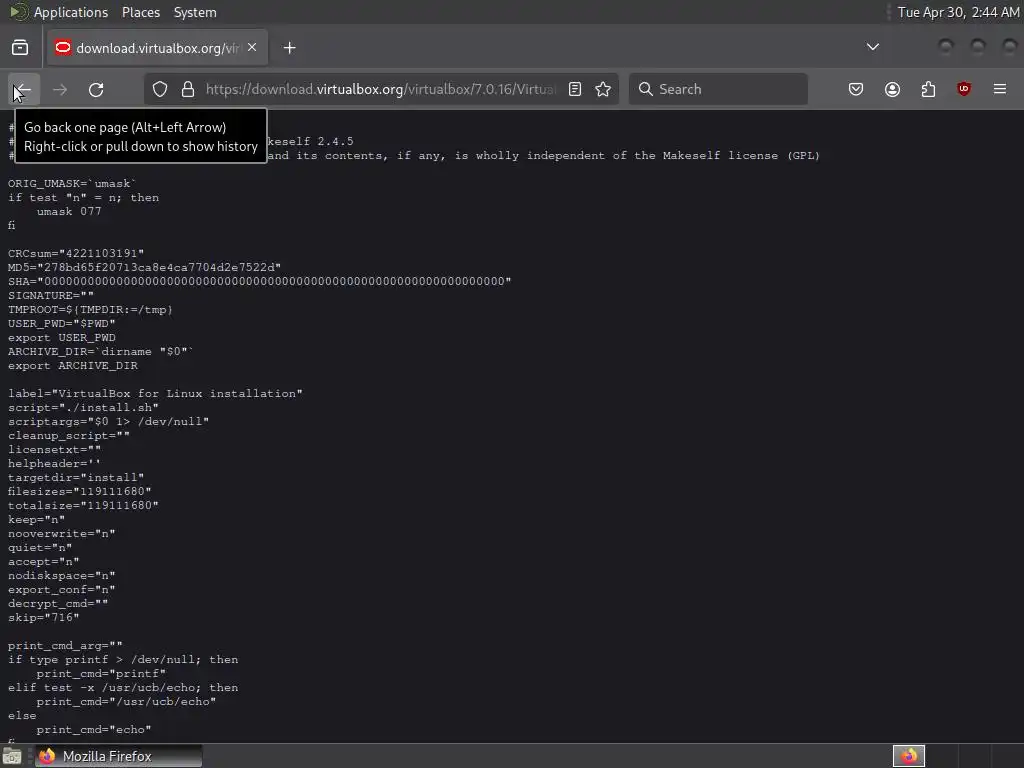Open the Applications menu

pos(71,12)
